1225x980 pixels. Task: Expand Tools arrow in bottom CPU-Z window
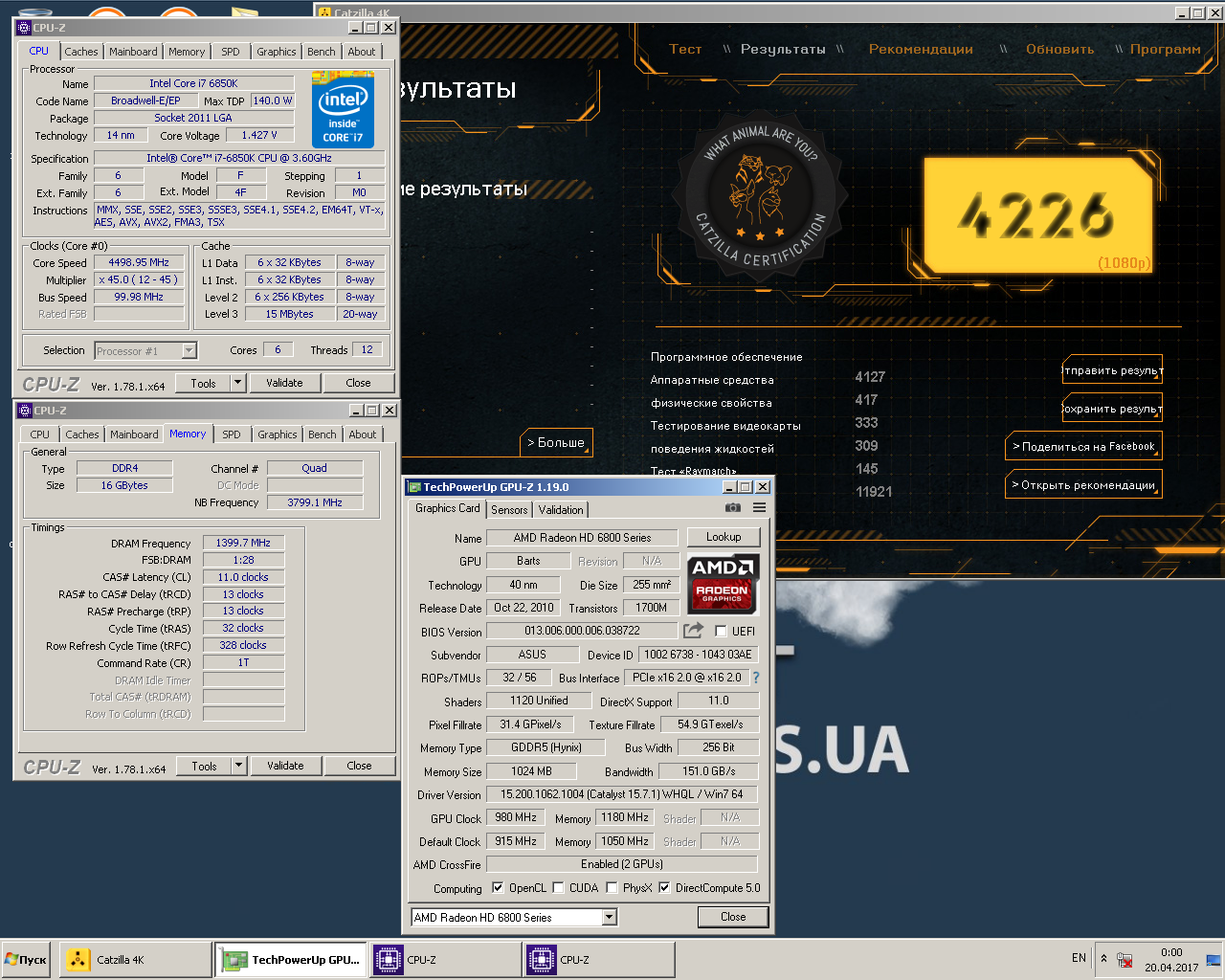pos(238,766)
